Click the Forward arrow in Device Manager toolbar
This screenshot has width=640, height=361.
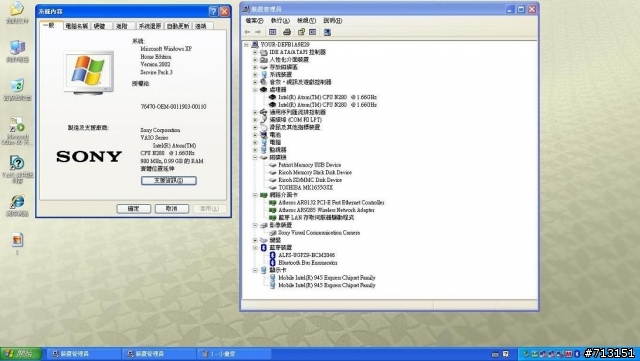click(258, 32)
